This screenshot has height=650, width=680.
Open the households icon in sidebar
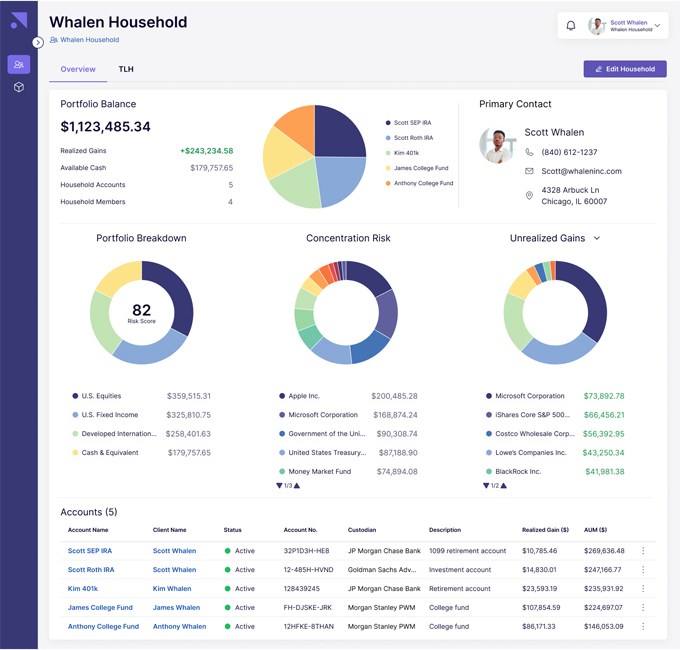(18, 65)
